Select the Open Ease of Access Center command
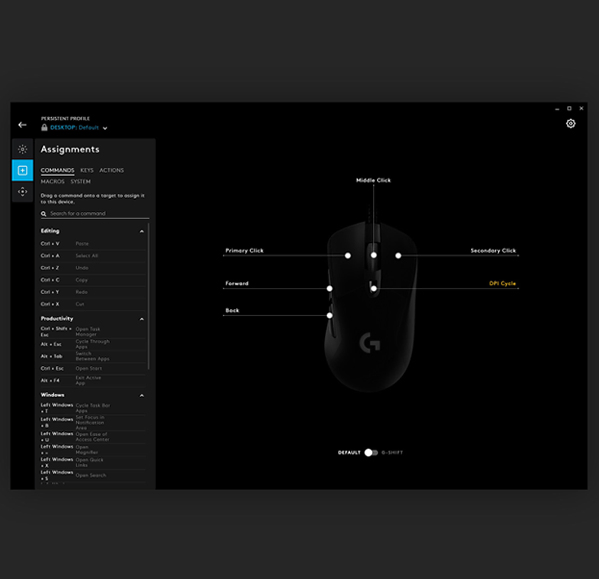The height and width of the screenshot is (579, 599). click(93, 437)
